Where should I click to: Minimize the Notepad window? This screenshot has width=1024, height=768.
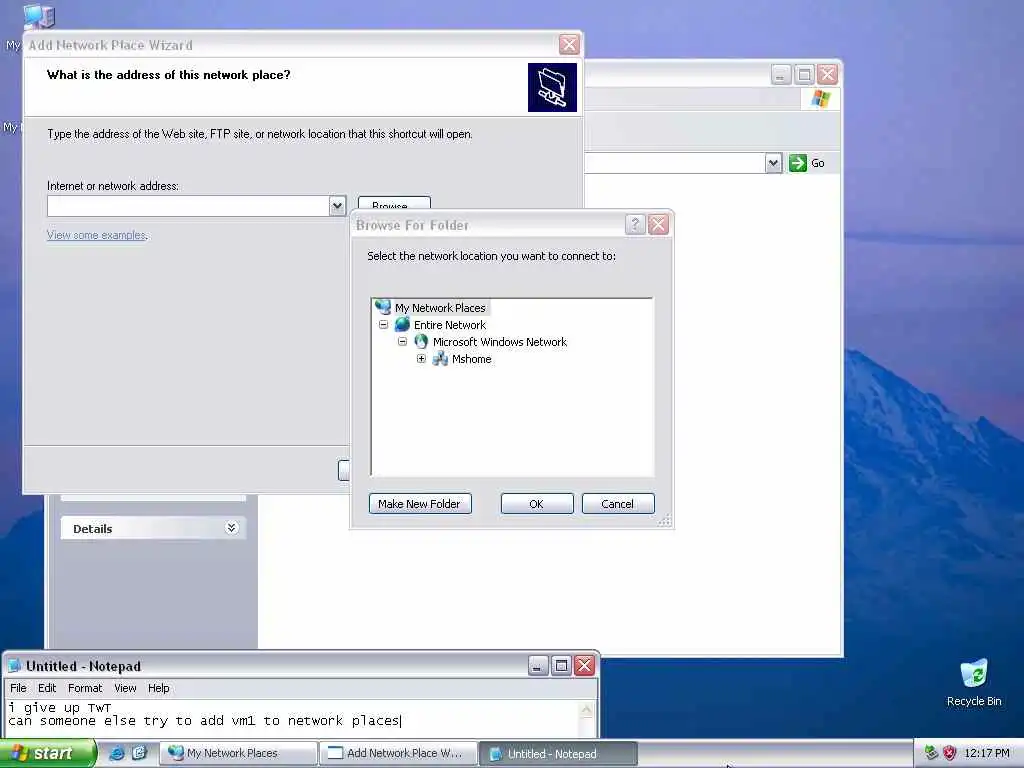(537, 665)
